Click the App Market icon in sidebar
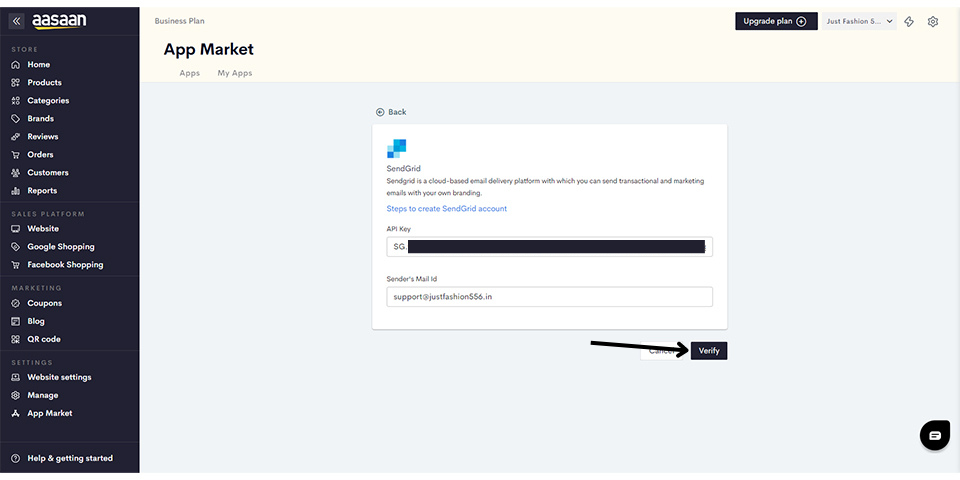The height and width of the screenshot is (480, 960). 16,413
